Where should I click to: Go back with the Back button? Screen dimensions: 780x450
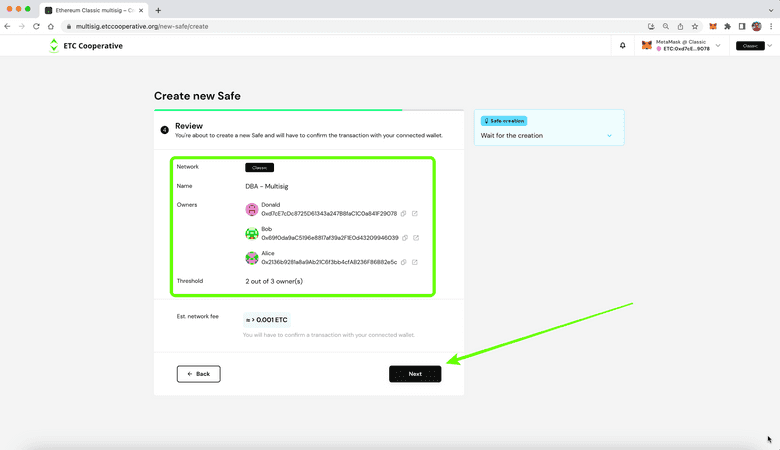coord(198,374)
